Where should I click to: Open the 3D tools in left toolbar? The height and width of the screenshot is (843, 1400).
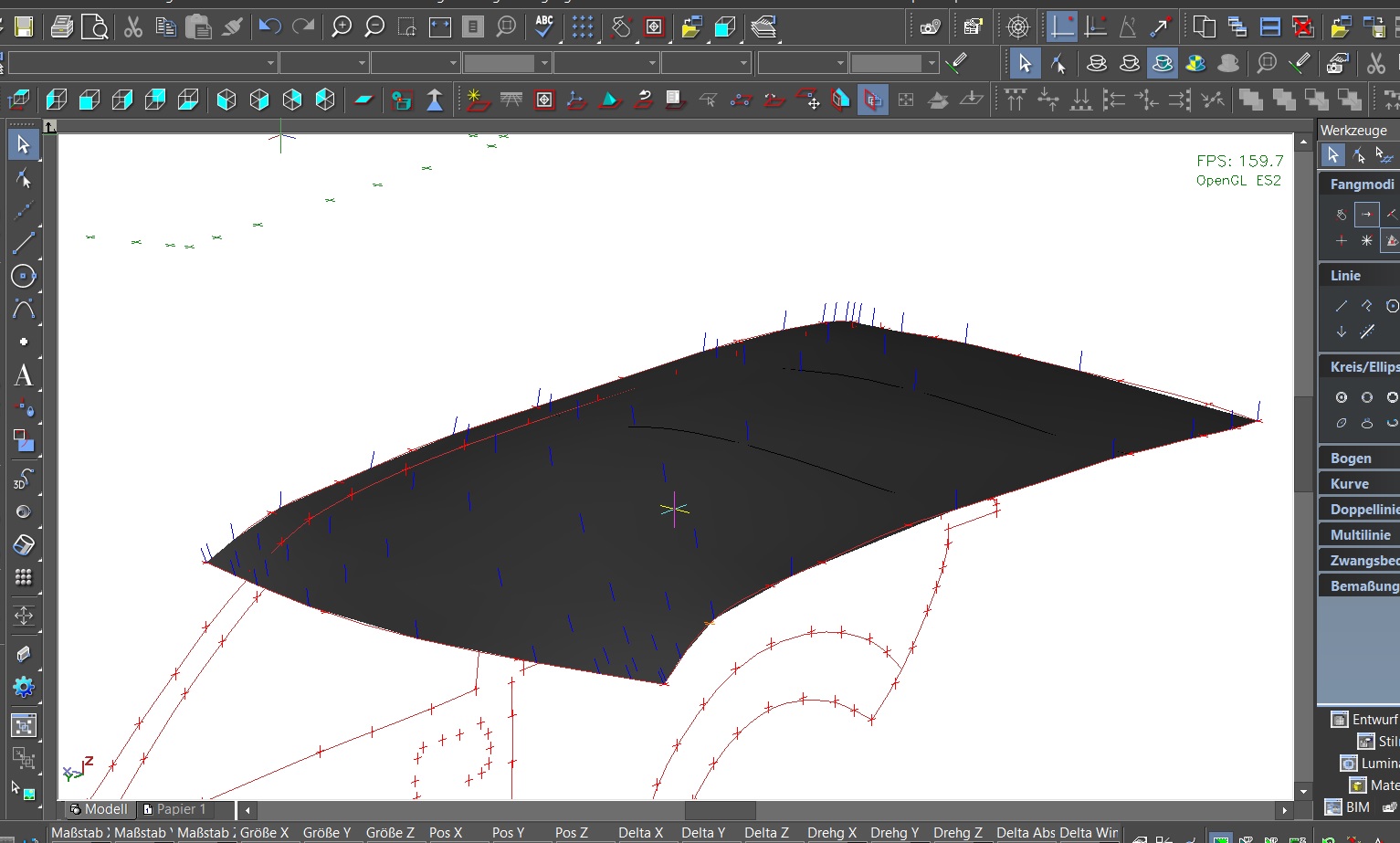point(24,479)
